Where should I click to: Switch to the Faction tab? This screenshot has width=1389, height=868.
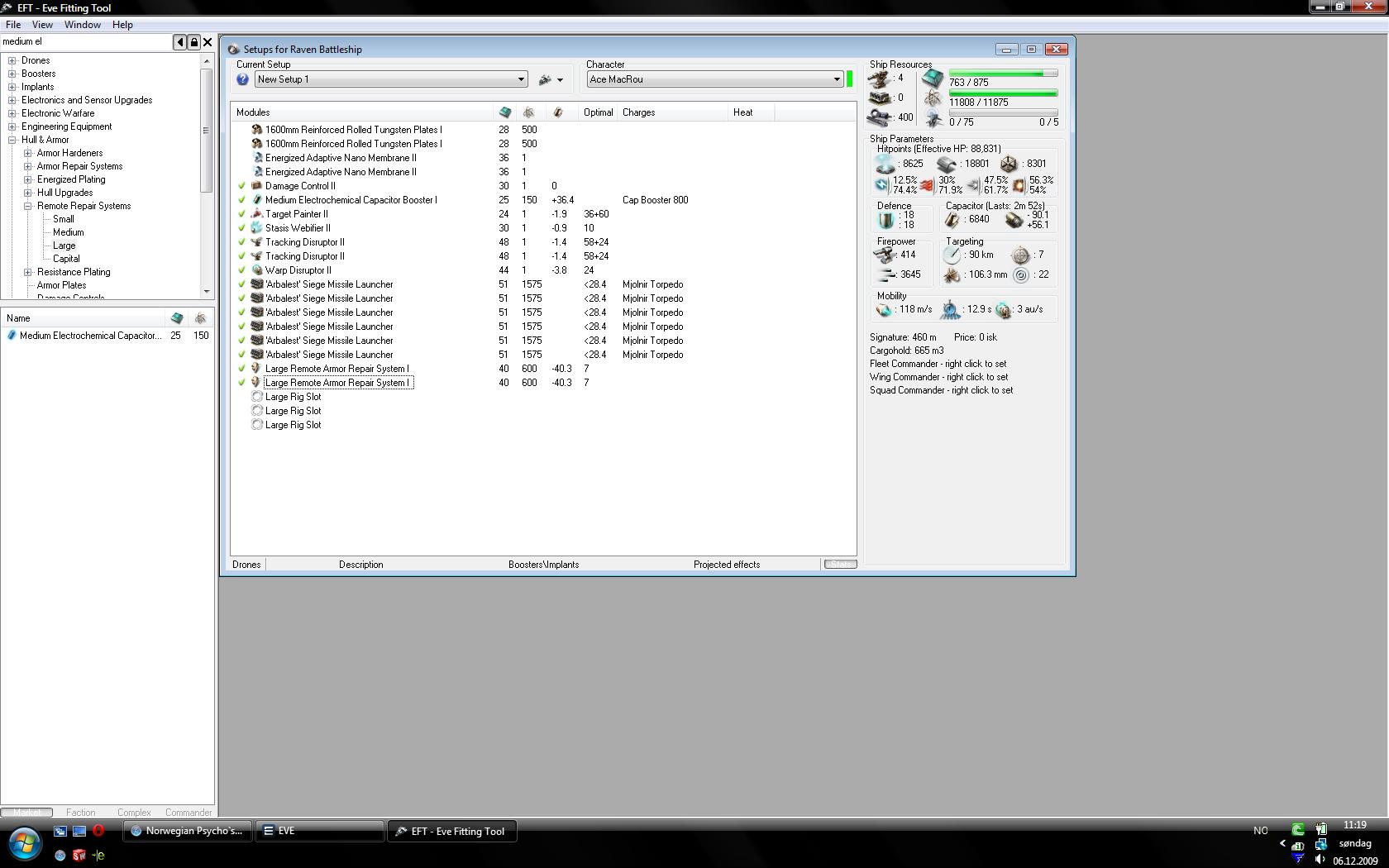[x=80, y=813]
